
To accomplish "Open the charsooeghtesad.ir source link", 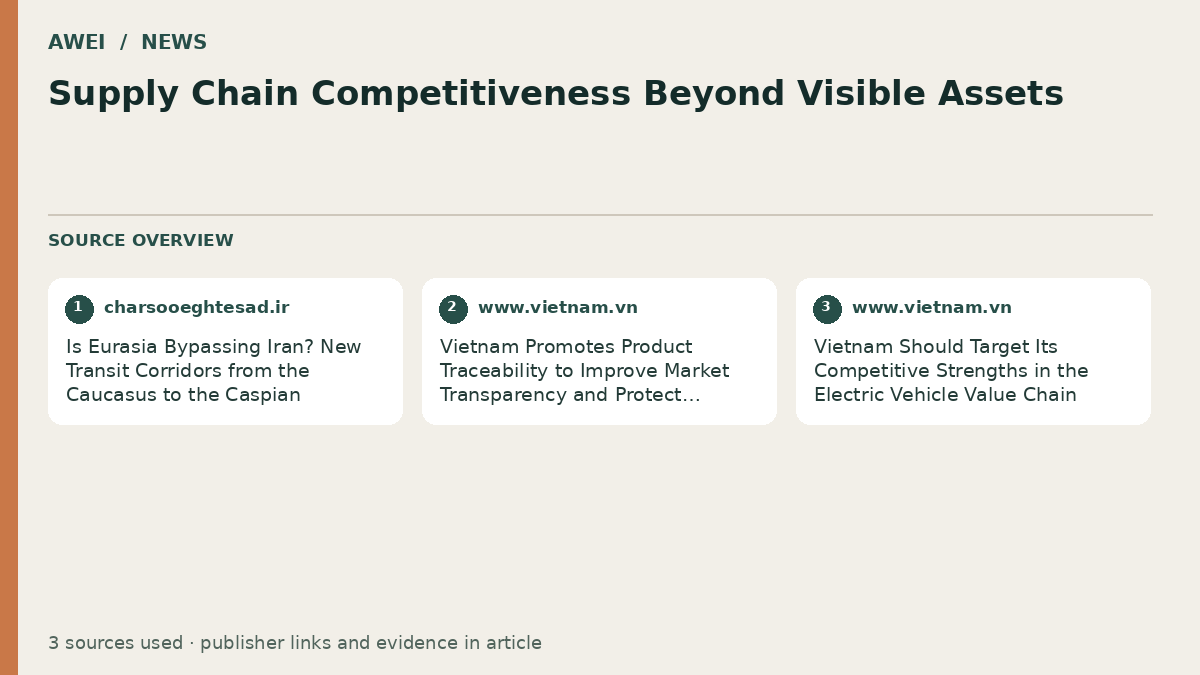I will tap(197, 308).
